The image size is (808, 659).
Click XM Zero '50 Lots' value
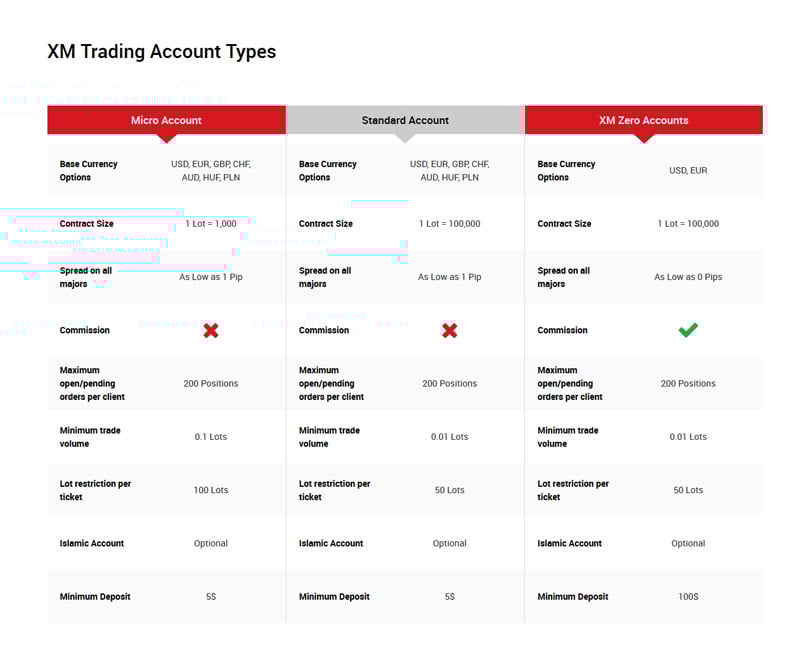[688, 490]
